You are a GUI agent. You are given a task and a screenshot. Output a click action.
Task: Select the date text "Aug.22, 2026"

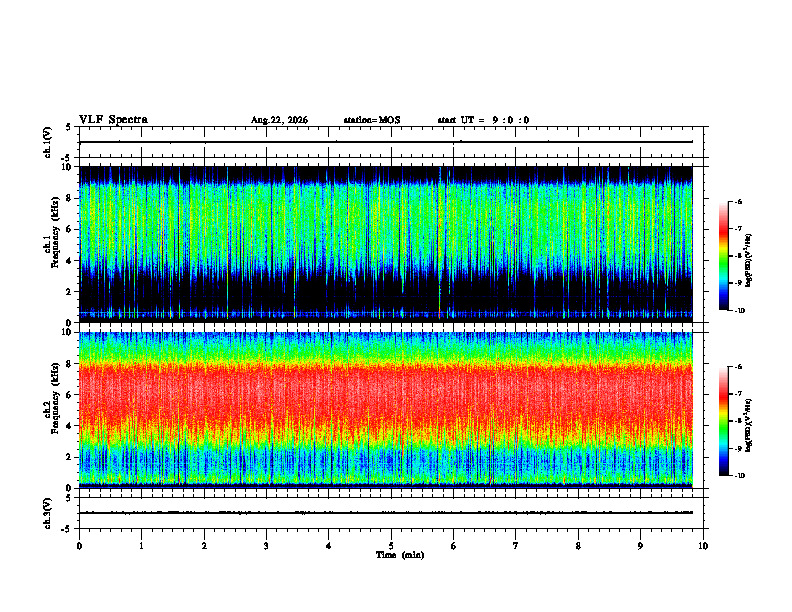[x=279, y=120]
